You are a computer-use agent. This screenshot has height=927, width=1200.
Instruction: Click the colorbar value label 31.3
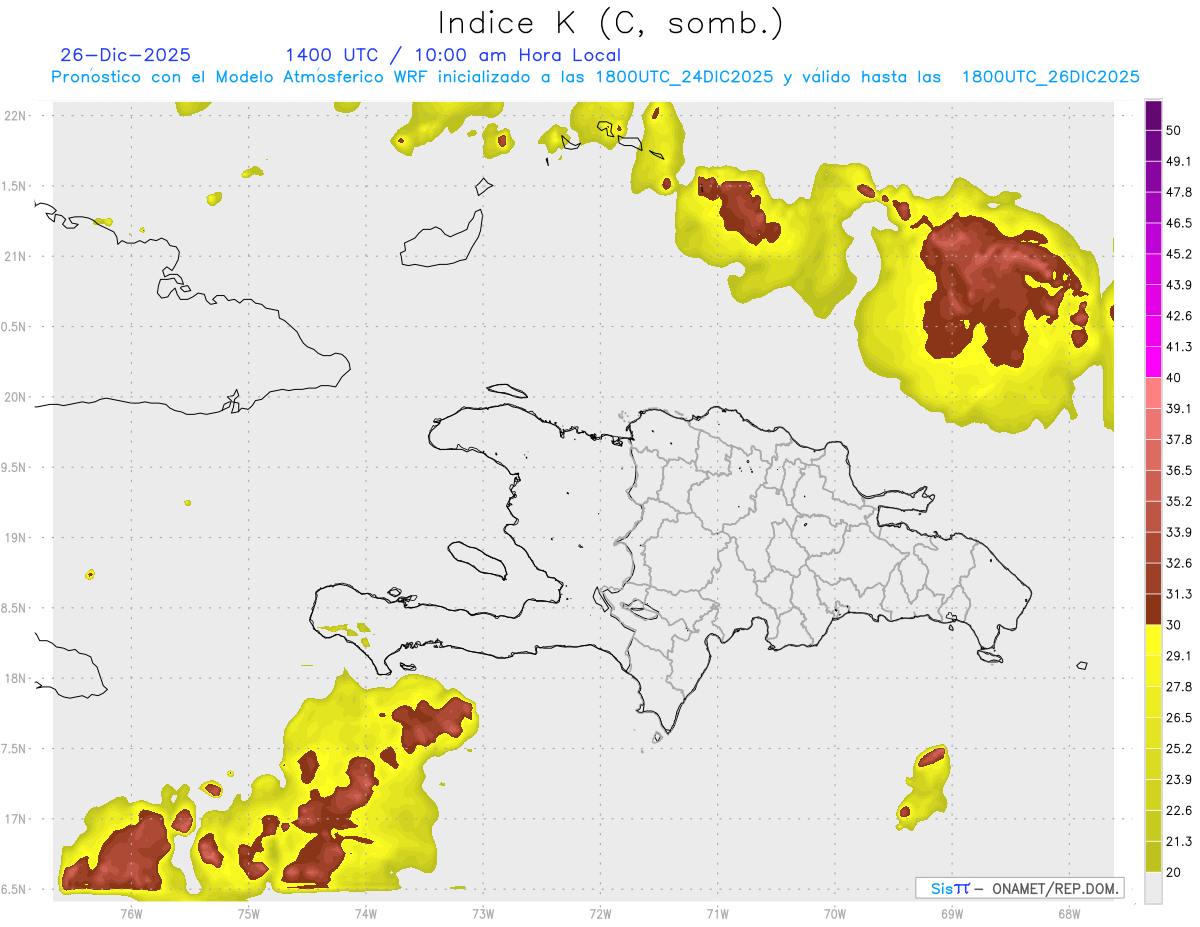pyautogui.click(x=1179, y=595)
